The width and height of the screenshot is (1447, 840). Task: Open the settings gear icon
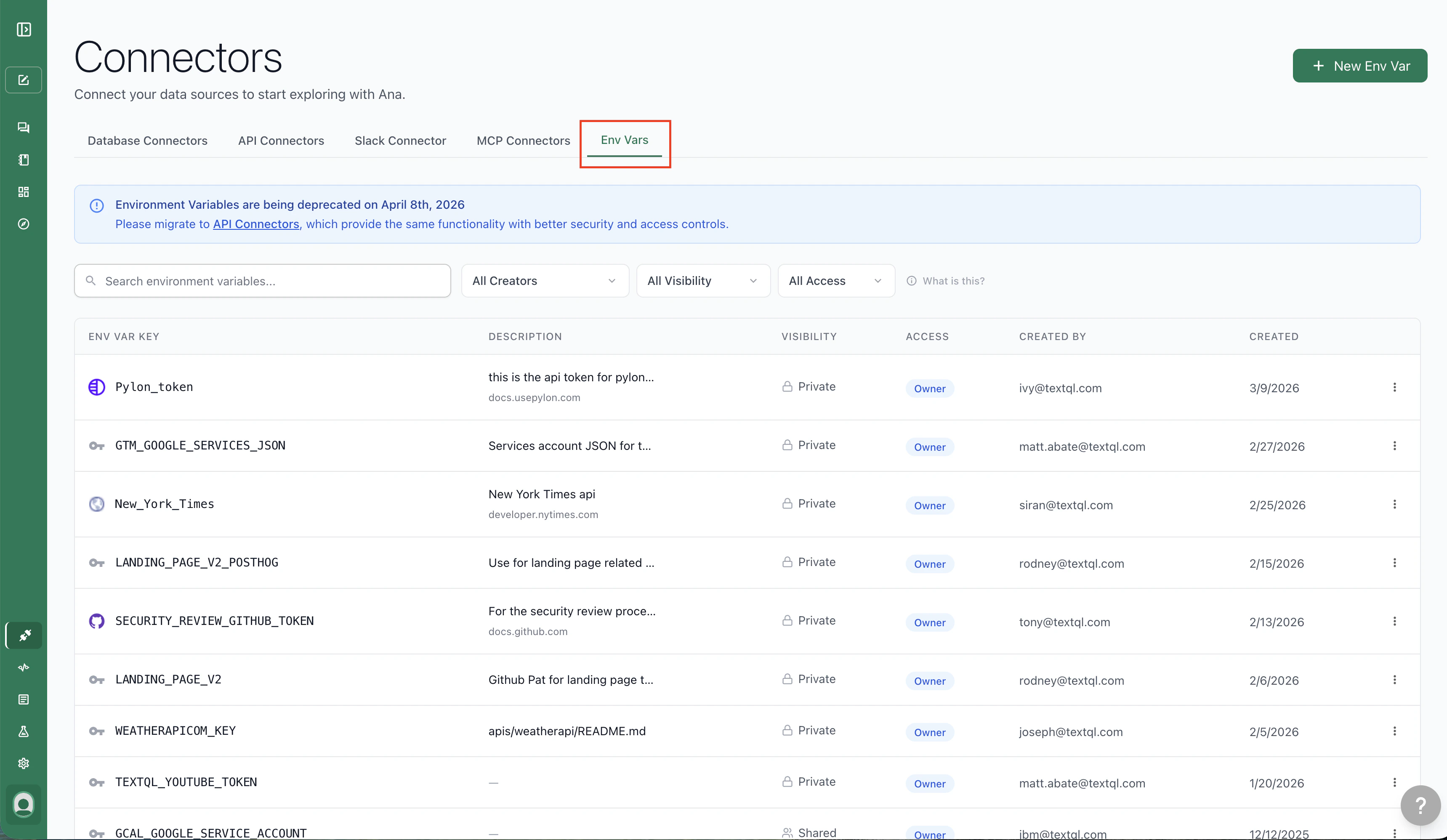(x=24, y=764)
